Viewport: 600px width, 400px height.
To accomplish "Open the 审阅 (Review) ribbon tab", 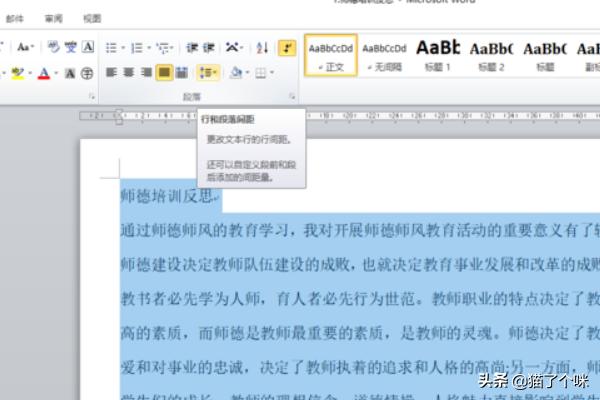I will 54,18.
